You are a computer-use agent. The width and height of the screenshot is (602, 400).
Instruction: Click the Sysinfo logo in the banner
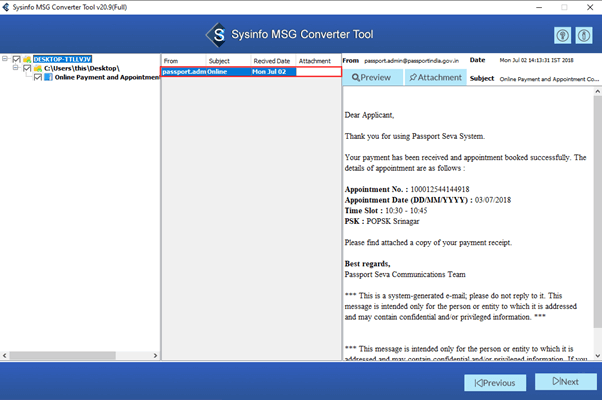tap(218, 35)
